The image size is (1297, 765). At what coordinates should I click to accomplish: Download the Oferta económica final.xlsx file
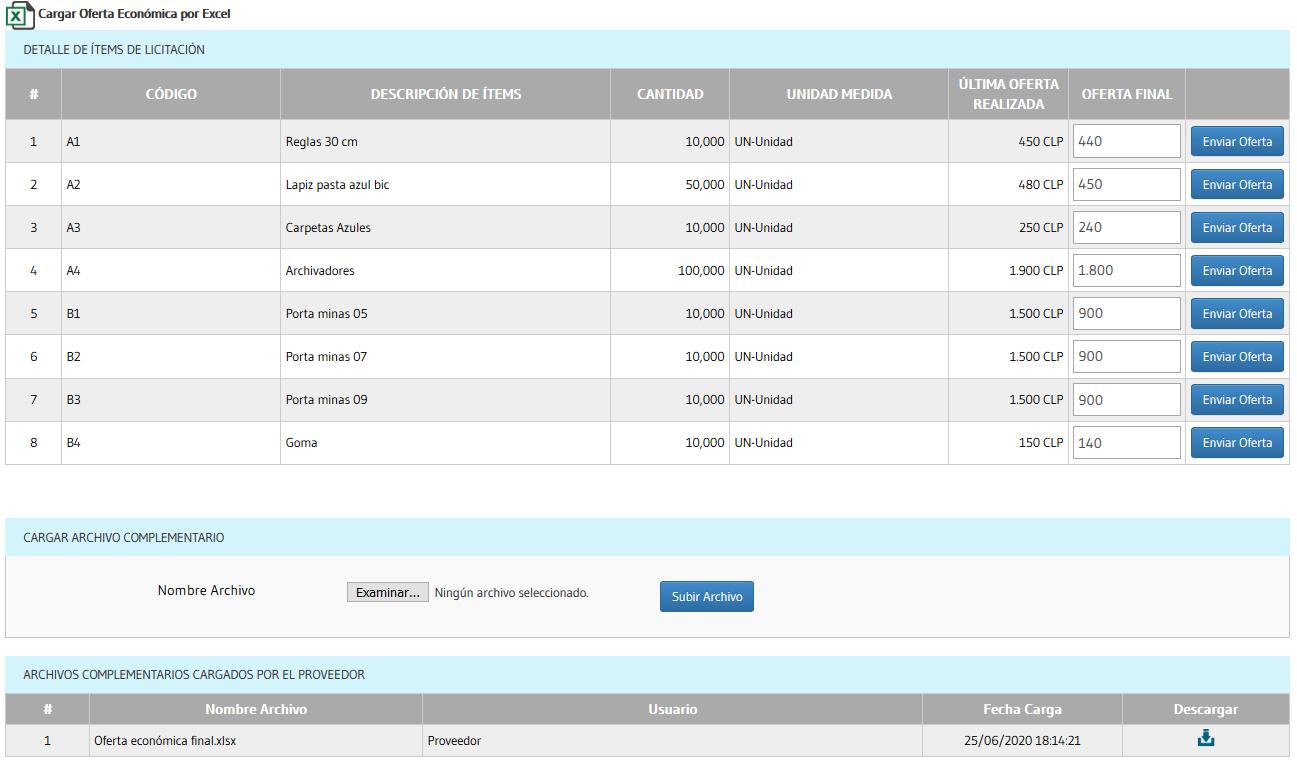point(1206,739)
